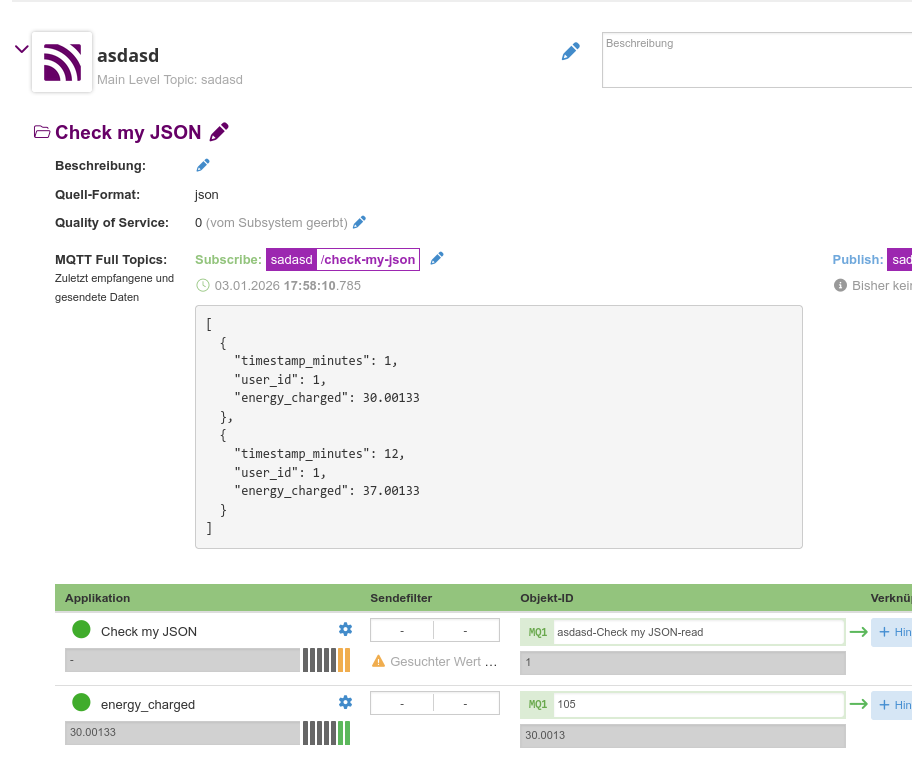912x765 pixels.
Task: Click the Beschreibung text box
Action: pyautogui.click(x=756, y=60)
